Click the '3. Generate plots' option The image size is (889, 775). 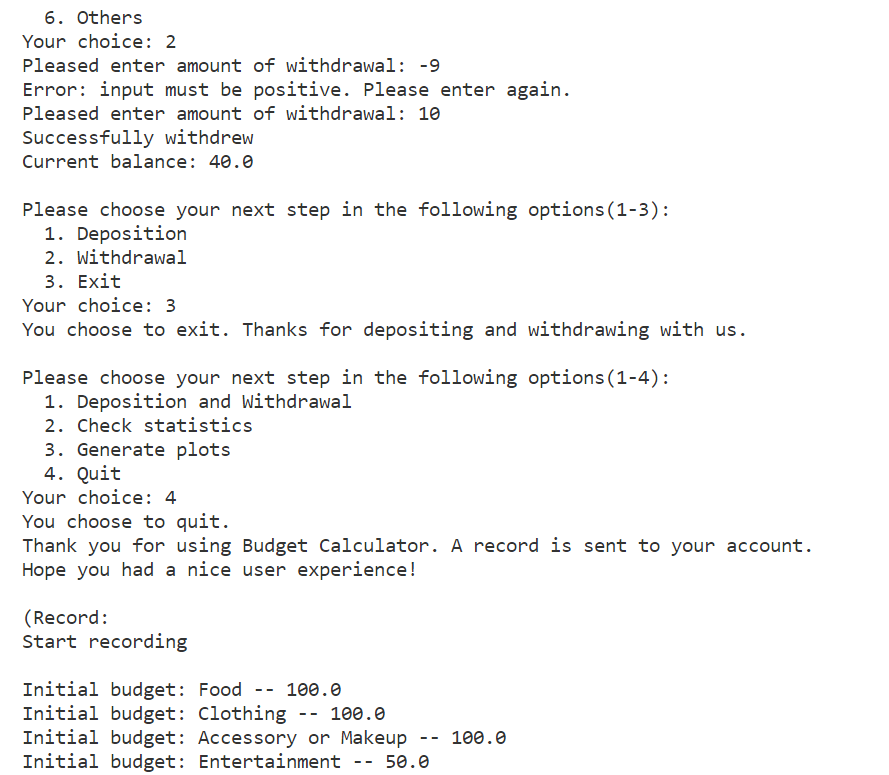pyautogui.click(x=137, y=450)
